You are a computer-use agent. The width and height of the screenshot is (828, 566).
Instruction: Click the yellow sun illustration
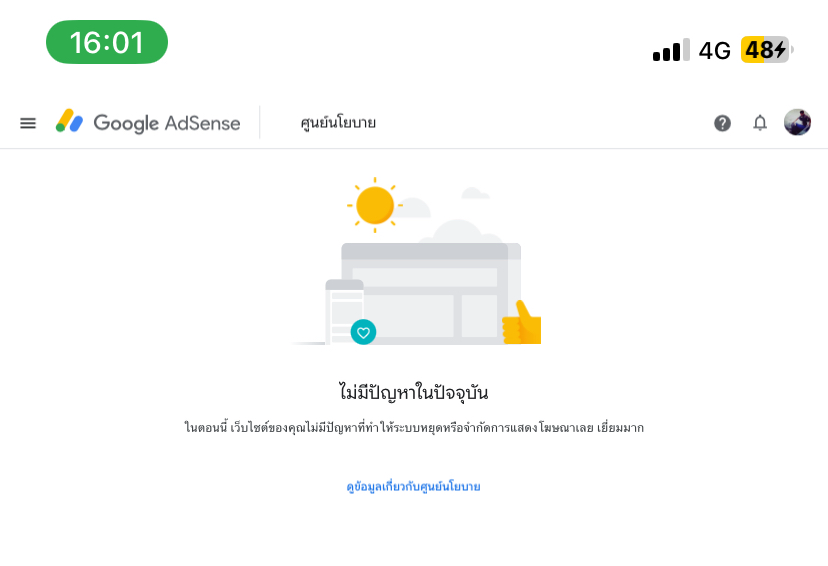click(x=375, y=205)
